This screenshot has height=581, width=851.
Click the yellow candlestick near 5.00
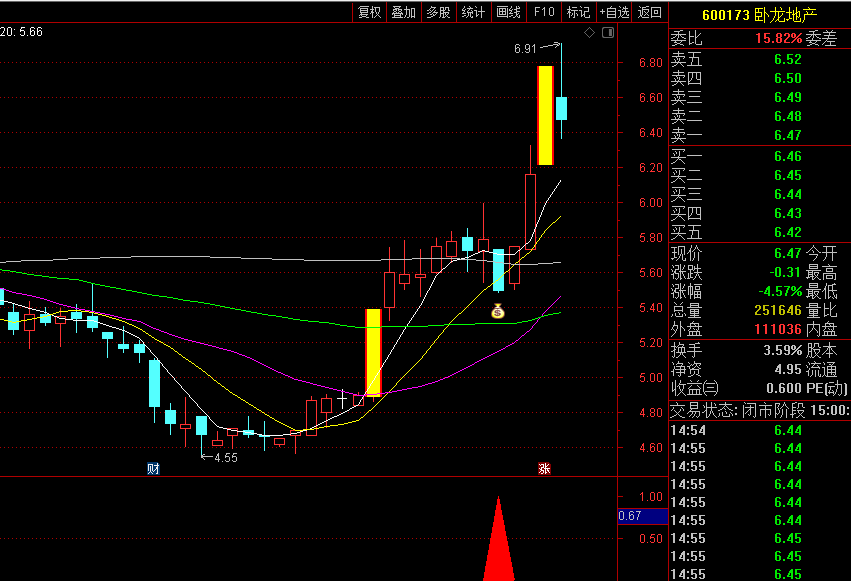tap(373, 353)
